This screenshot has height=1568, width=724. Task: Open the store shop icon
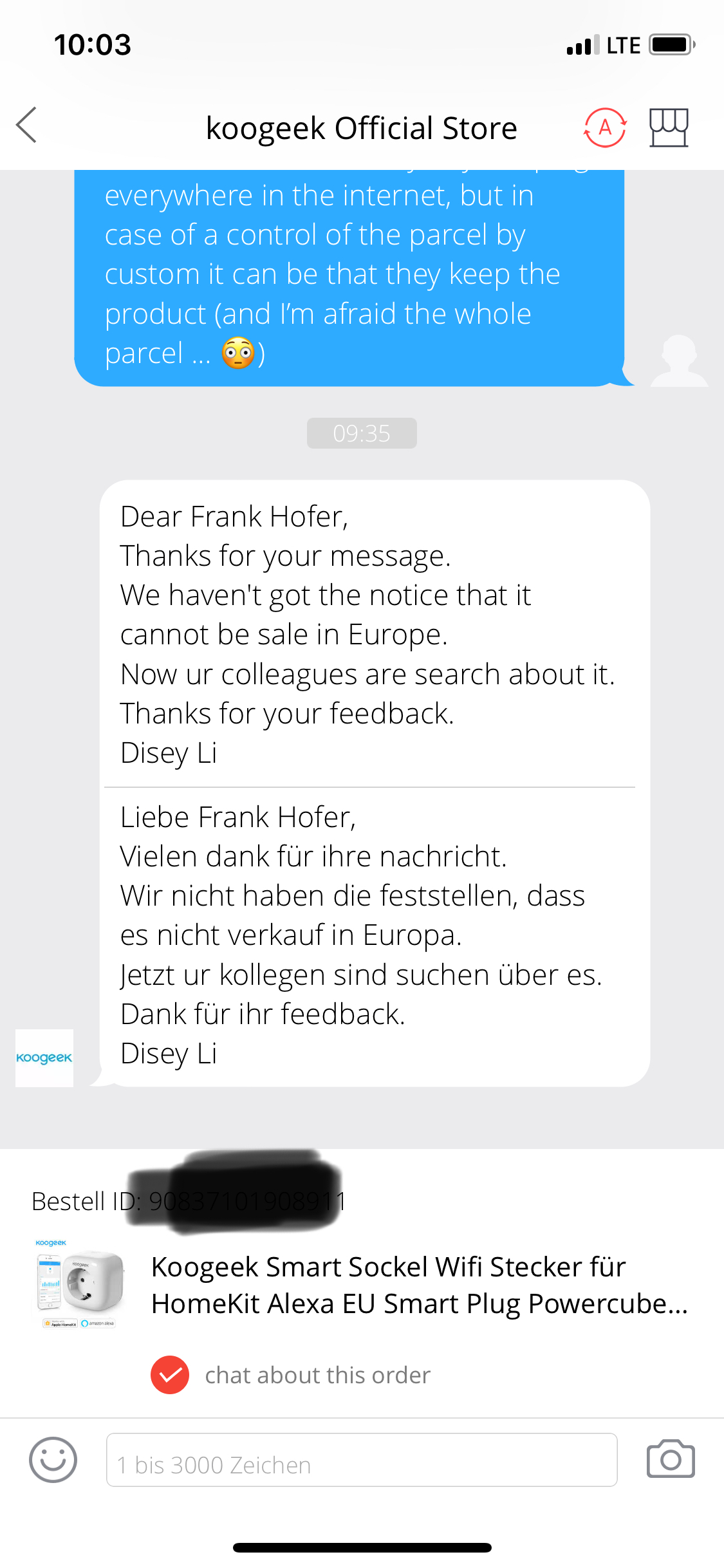pos(669,127)
